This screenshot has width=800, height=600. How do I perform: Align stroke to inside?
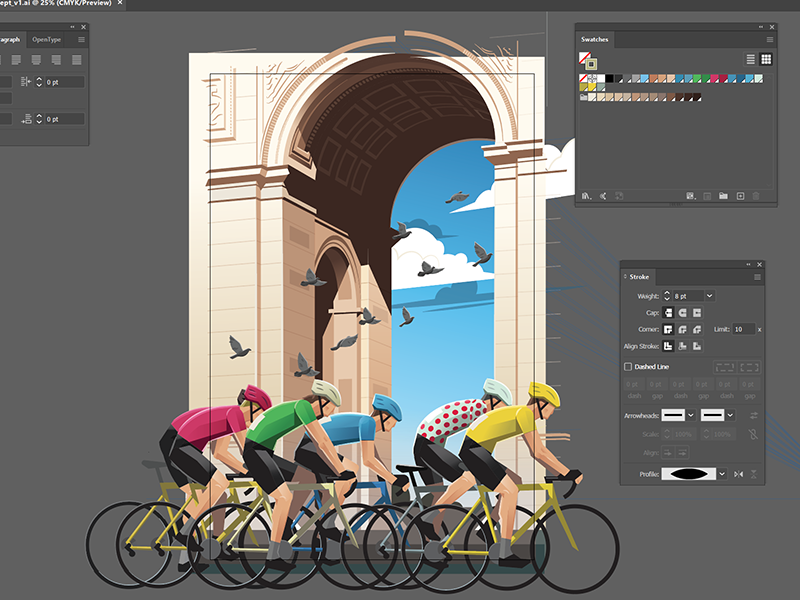[683, 346]
